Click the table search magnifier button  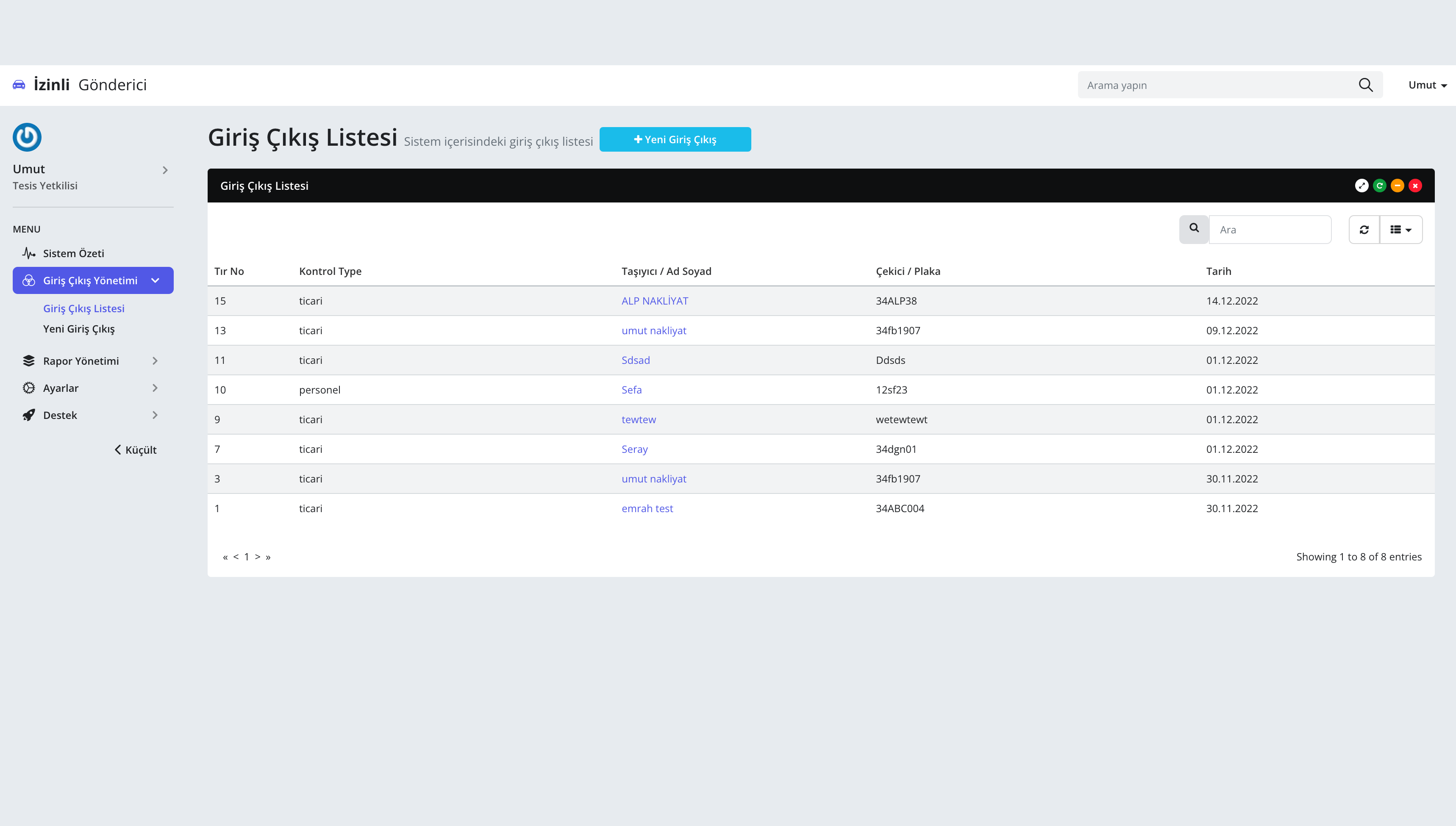(x=1194, y=229)
